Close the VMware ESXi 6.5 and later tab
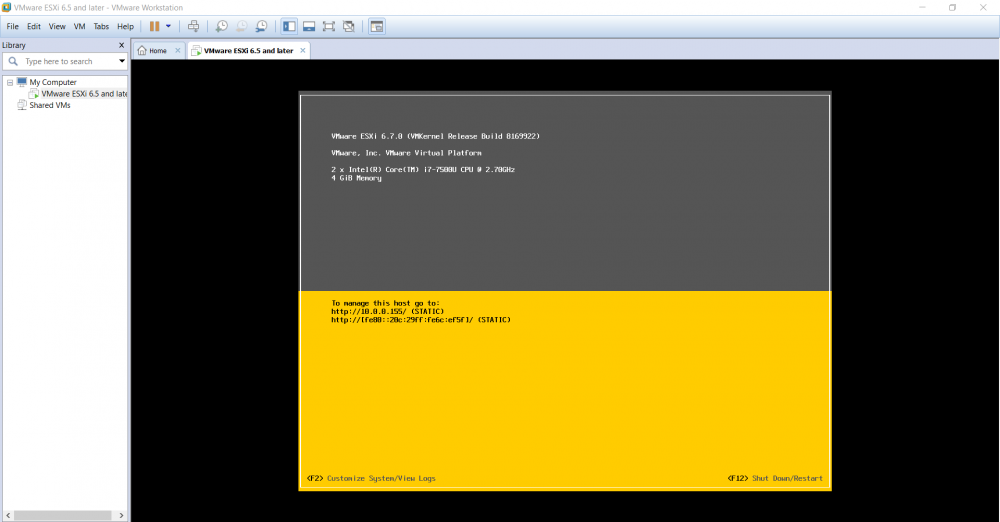Image resolution: width=1000 pixels, height=522 pixels. coord(303,50)
